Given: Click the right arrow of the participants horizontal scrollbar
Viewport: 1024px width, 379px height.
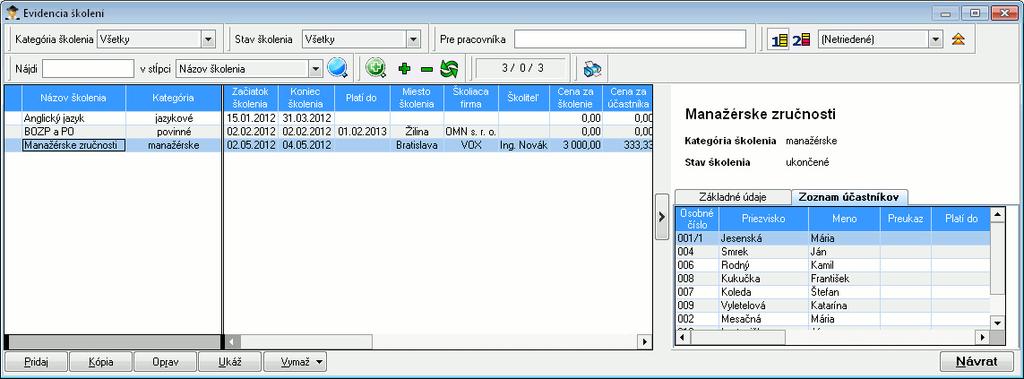Looking at the screenshot, I should (x=982, y=337).
